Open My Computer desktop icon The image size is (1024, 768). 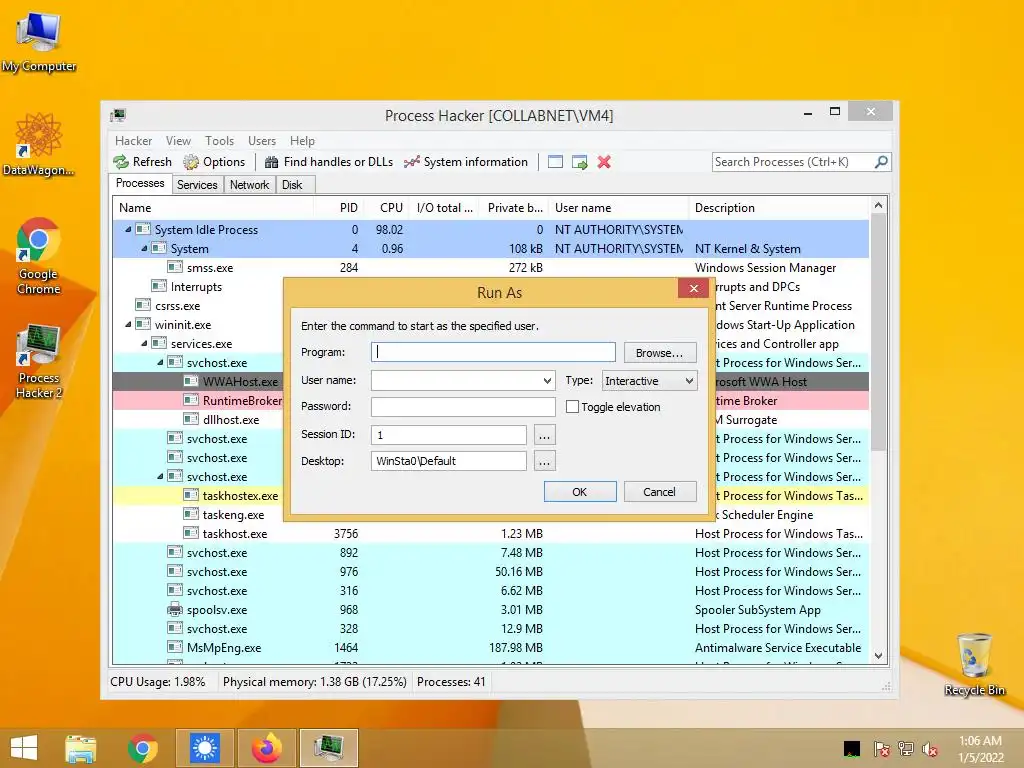pos(39,40)
